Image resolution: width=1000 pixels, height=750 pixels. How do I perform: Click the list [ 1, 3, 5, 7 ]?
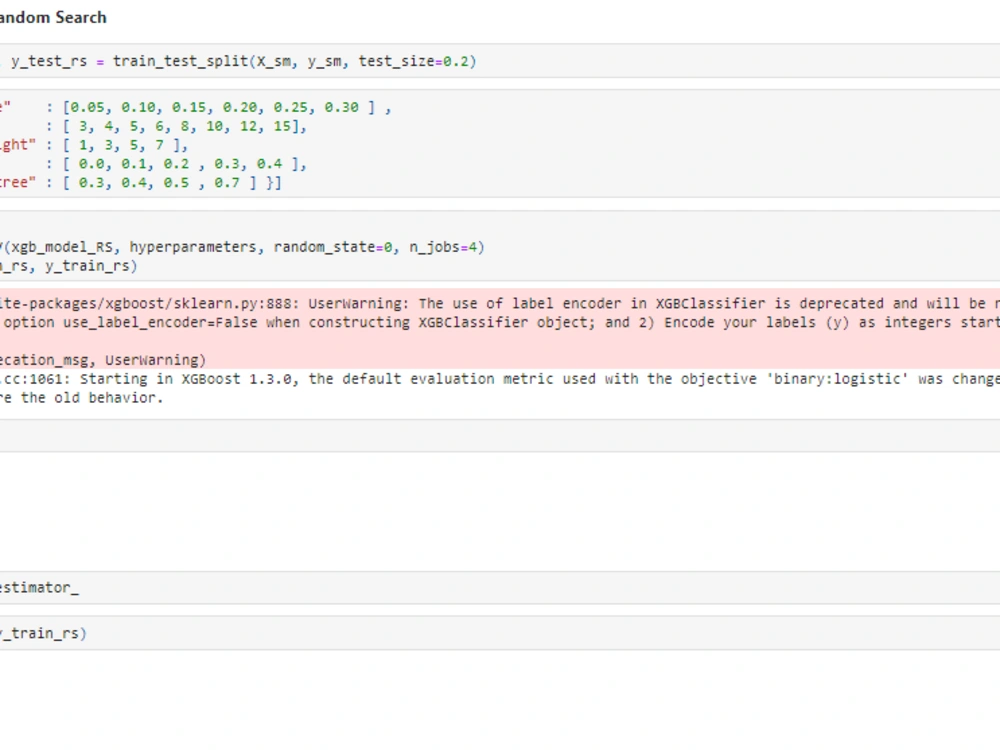(121, 145)
